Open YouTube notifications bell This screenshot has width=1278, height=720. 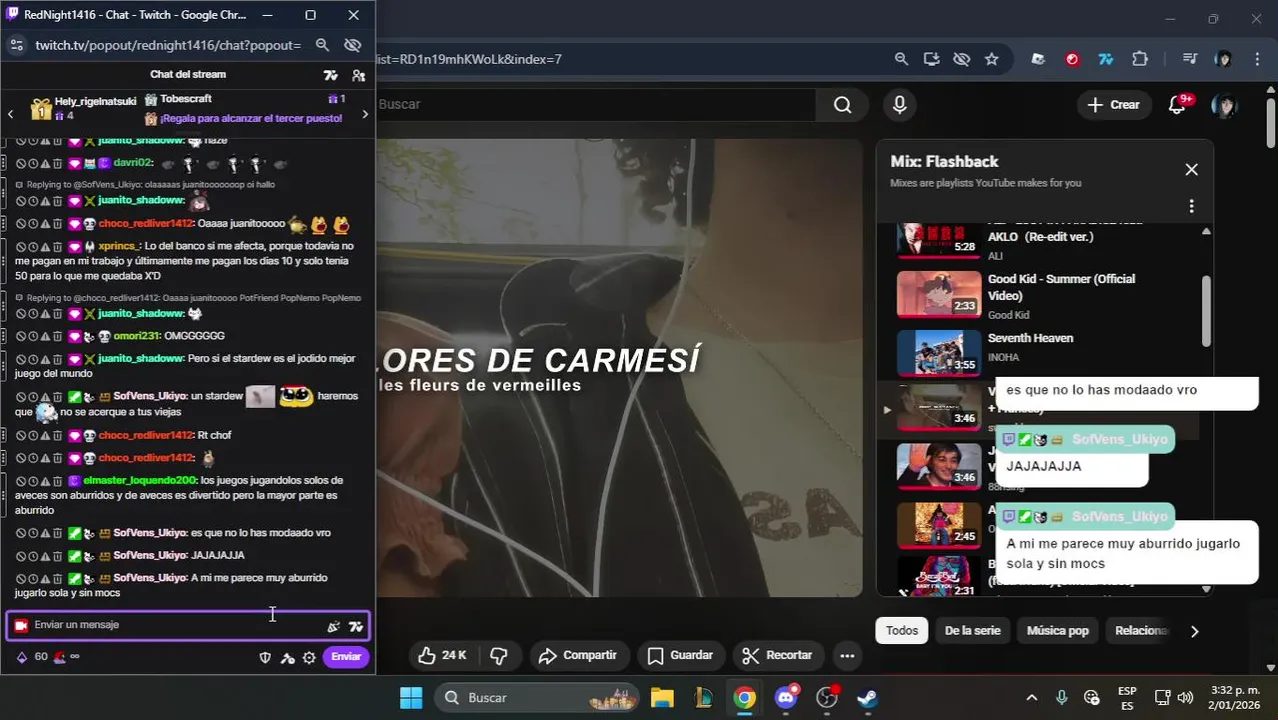point(1178,104)
